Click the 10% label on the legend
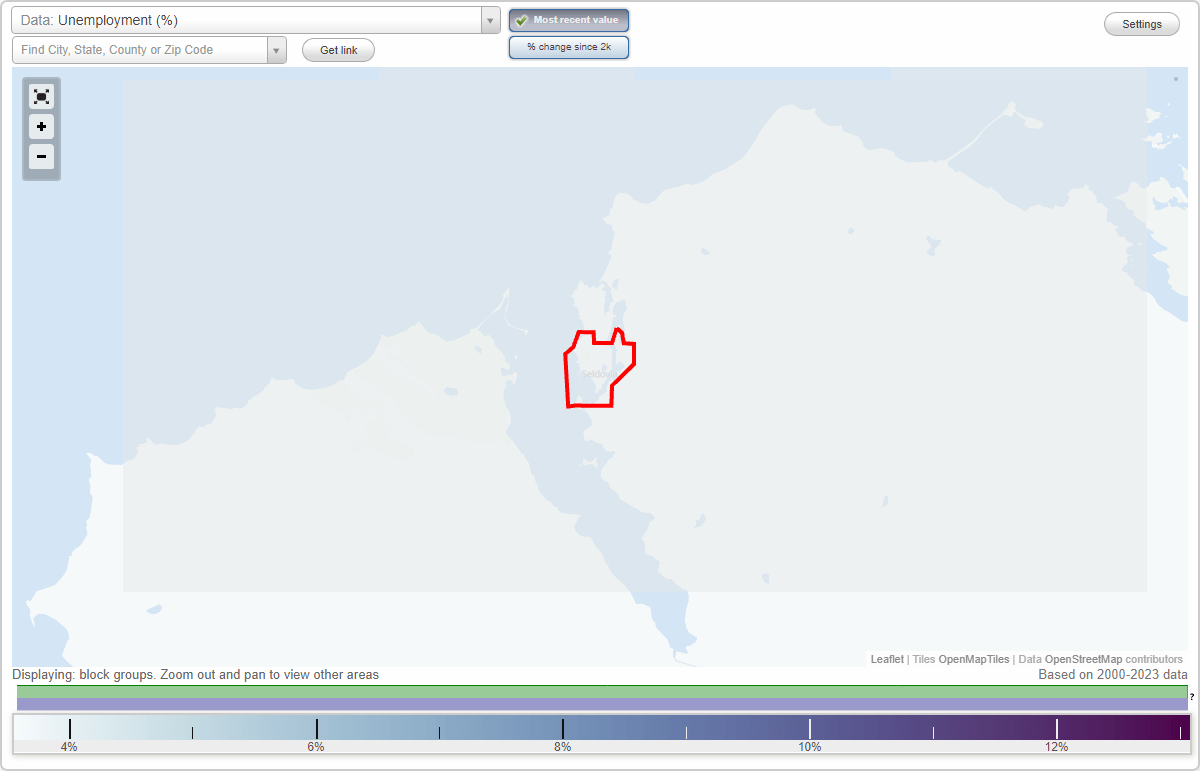Screen dimensions: 1200x771 tap(810, 746)
